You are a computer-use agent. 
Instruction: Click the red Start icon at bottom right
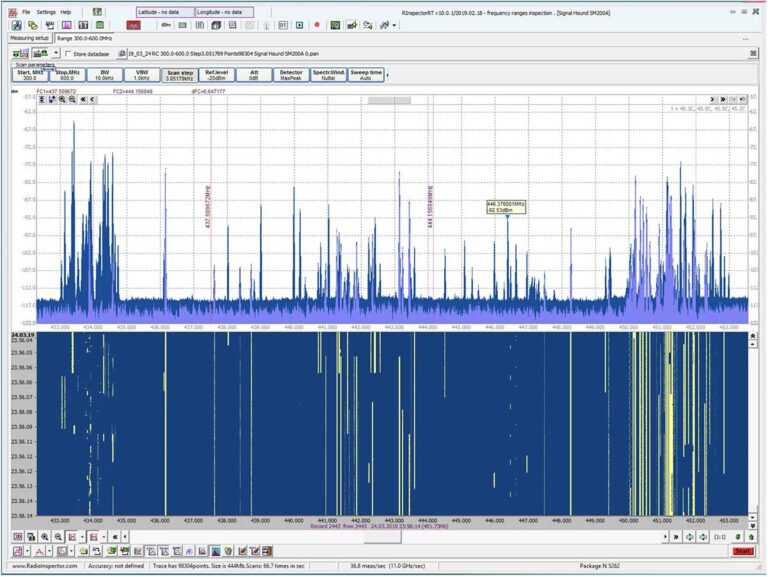pos(743,551)
